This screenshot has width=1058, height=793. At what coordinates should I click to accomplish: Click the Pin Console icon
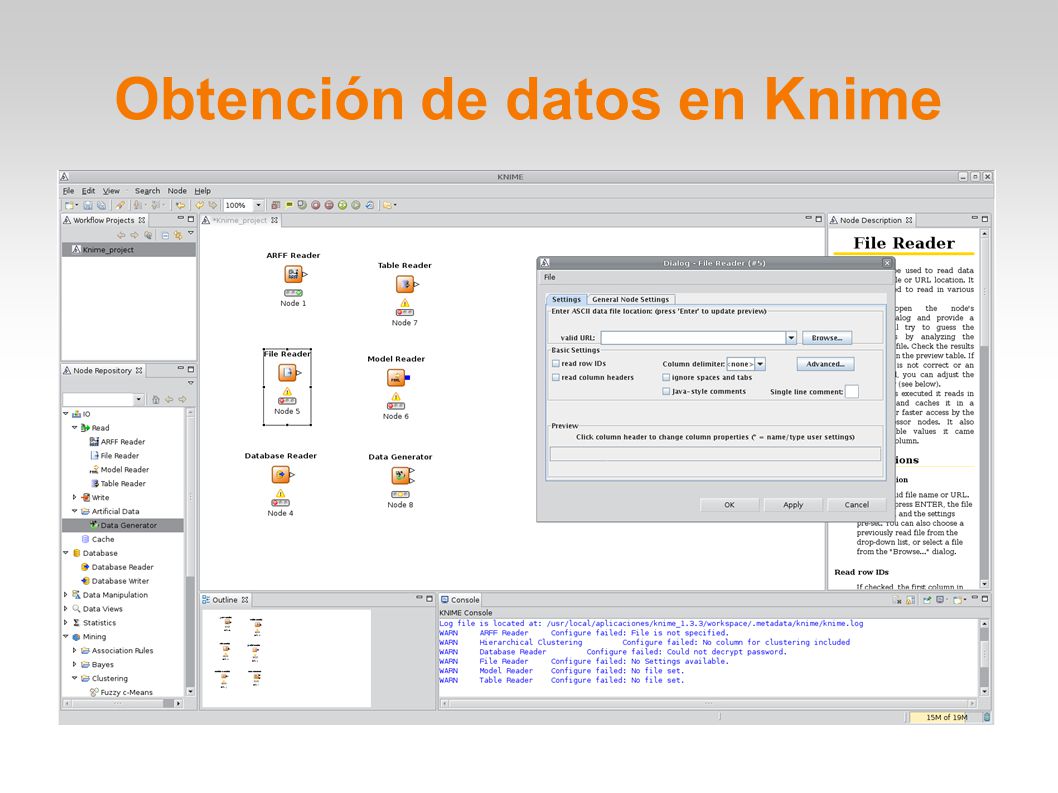tap(928, 599)
